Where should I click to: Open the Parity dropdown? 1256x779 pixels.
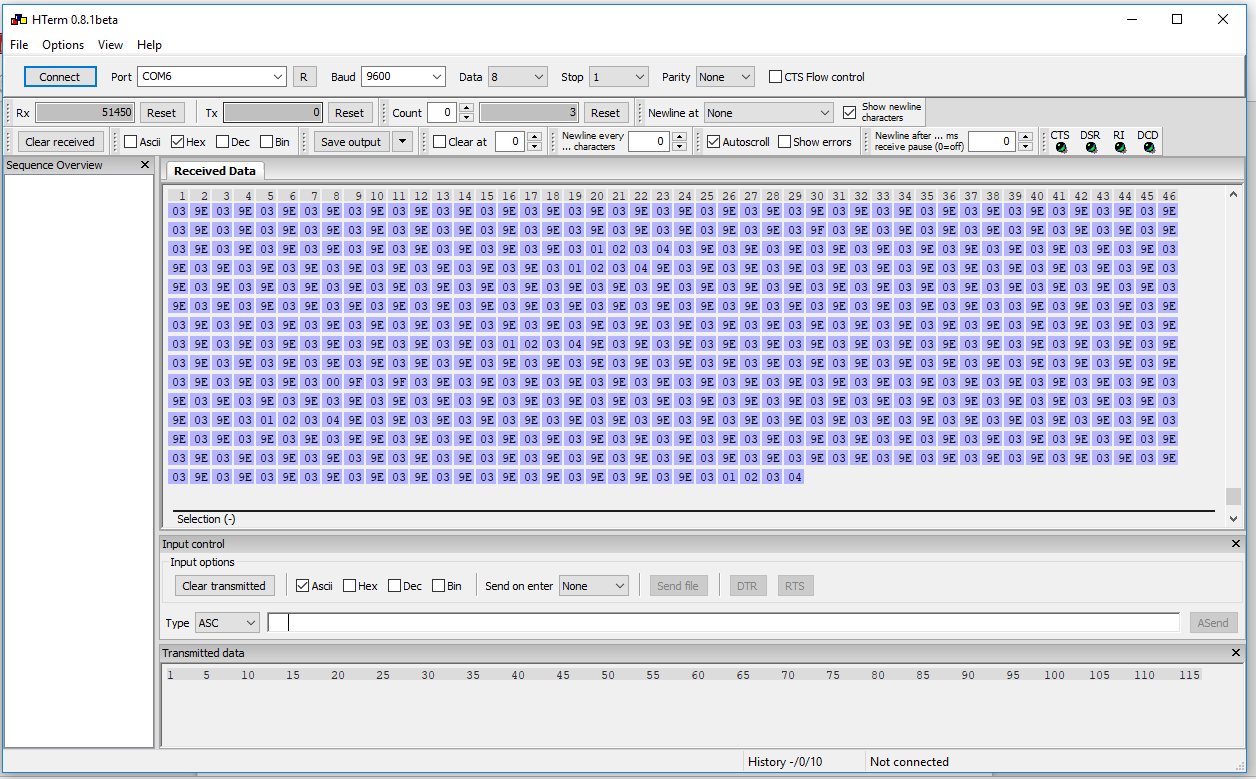[x=725, y=77]
